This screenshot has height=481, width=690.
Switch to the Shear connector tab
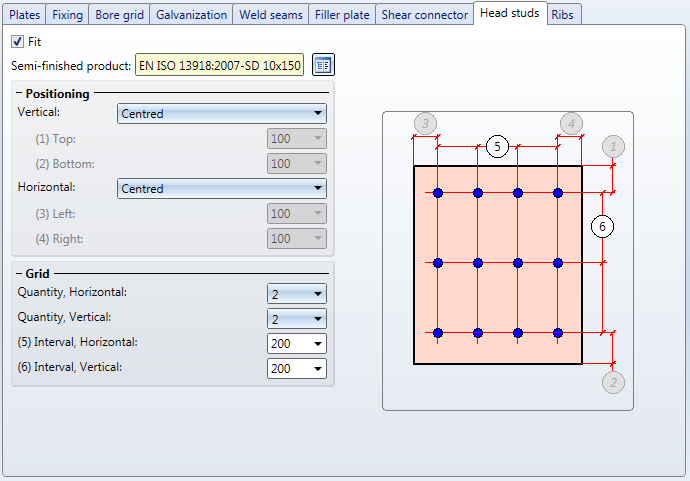point(424,15)
